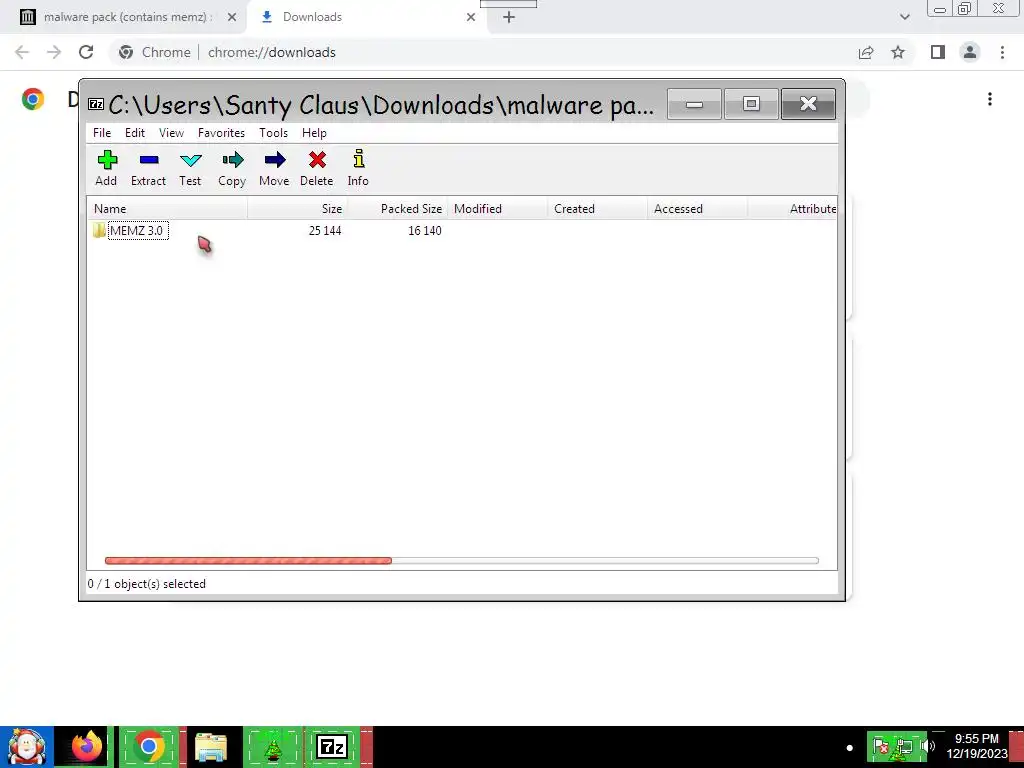The width and height of the screenshot is (1024, 768).
Task: Click the volume tray icon
Action: pyautogui.click(x=927, y=746)
